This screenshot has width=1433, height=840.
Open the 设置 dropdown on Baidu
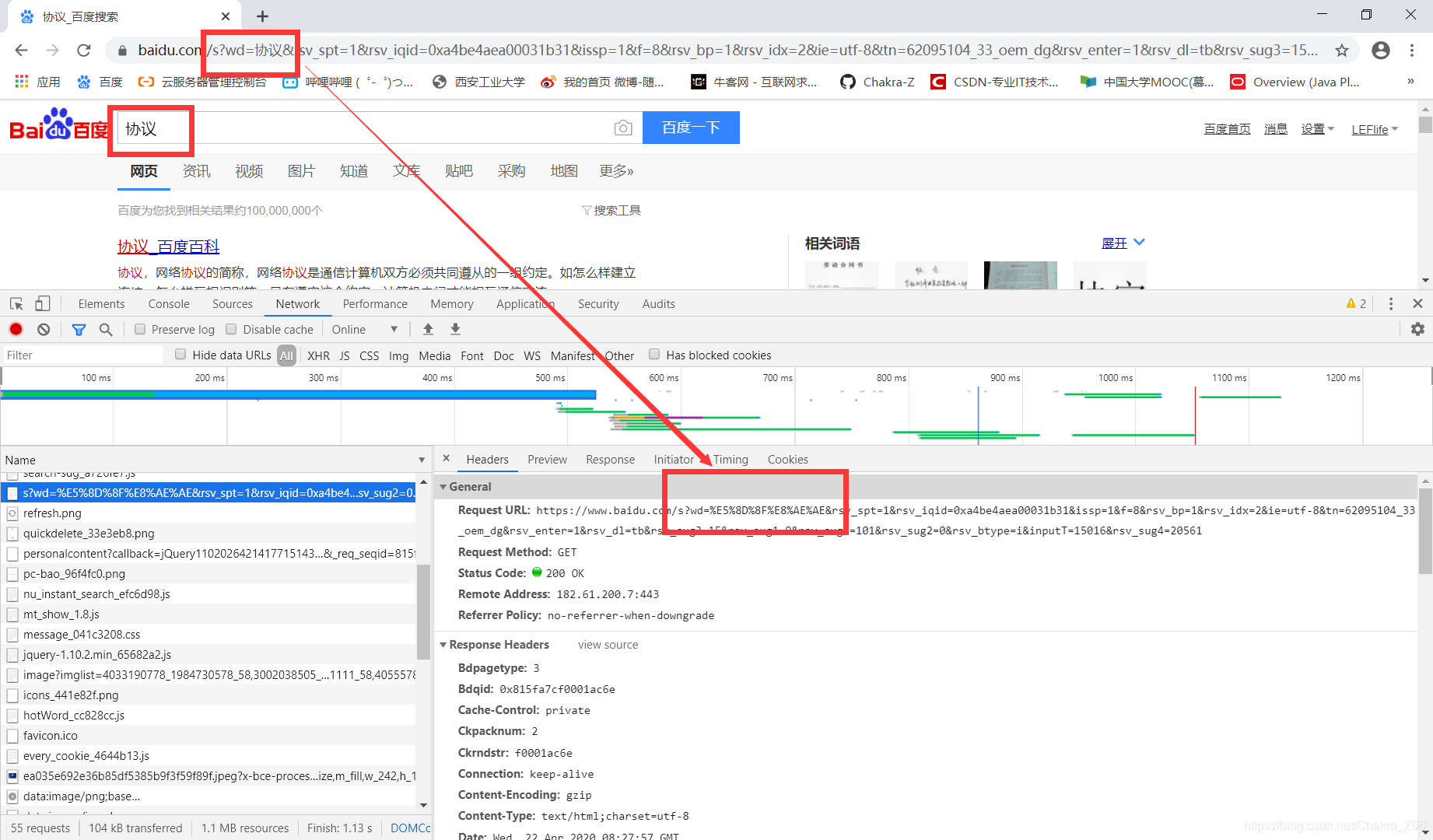pos(1317,129)
